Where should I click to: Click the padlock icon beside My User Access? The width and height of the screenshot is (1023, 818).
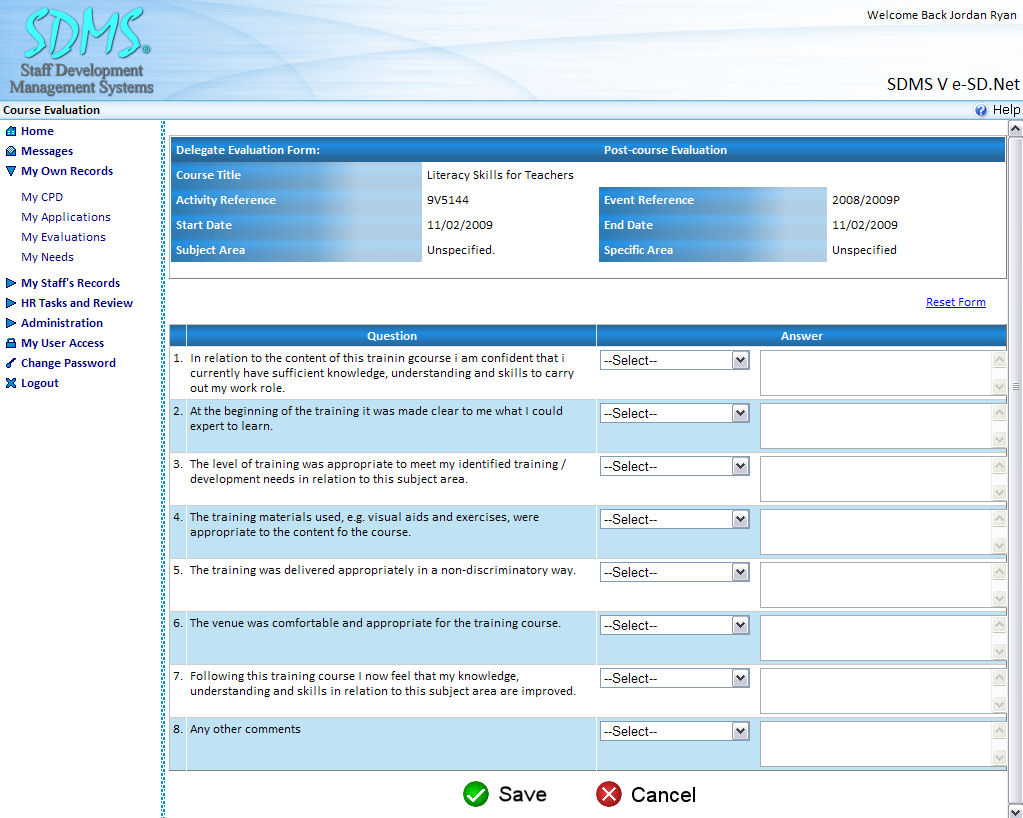[10, 343]
